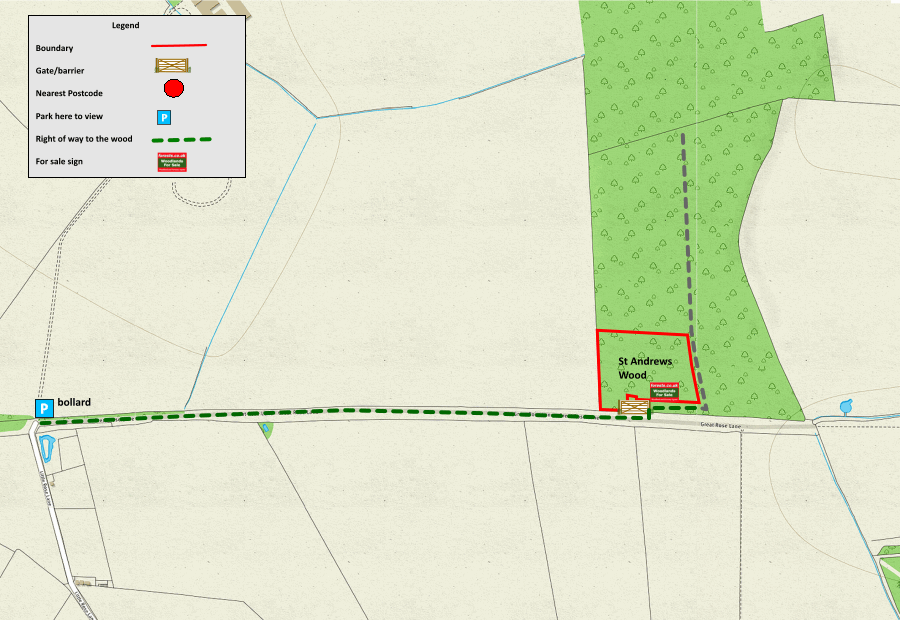The image size is (900, 620).
Task: Click the Legend heading
Action: 126,25
